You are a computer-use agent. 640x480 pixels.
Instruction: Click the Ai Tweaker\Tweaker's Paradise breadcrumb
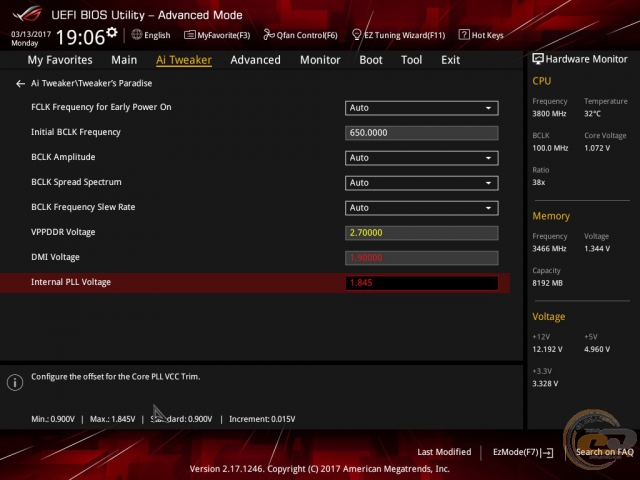point(91,83)
